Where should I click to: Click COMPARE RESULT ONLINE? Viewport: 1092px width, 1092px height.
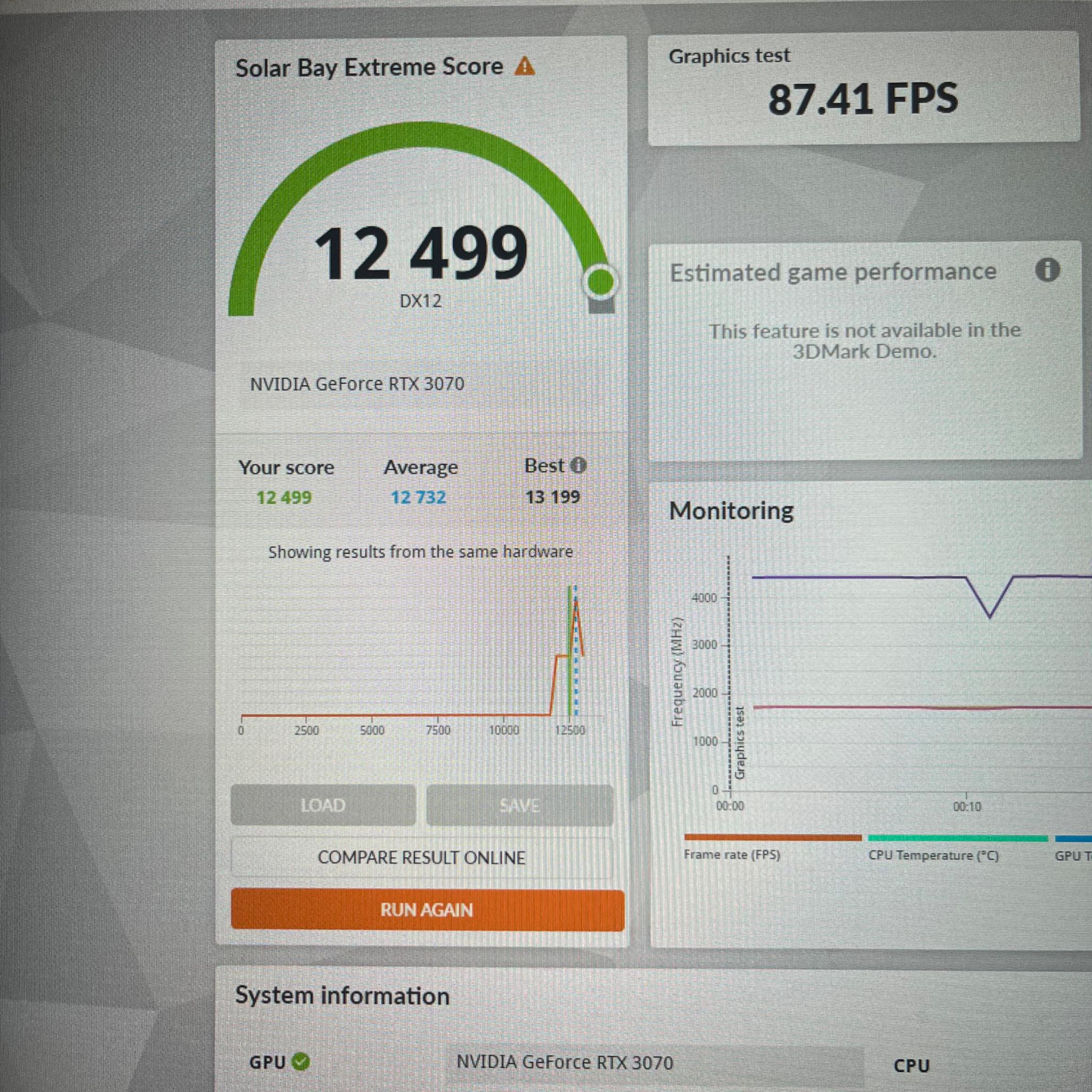pos(422,857)
